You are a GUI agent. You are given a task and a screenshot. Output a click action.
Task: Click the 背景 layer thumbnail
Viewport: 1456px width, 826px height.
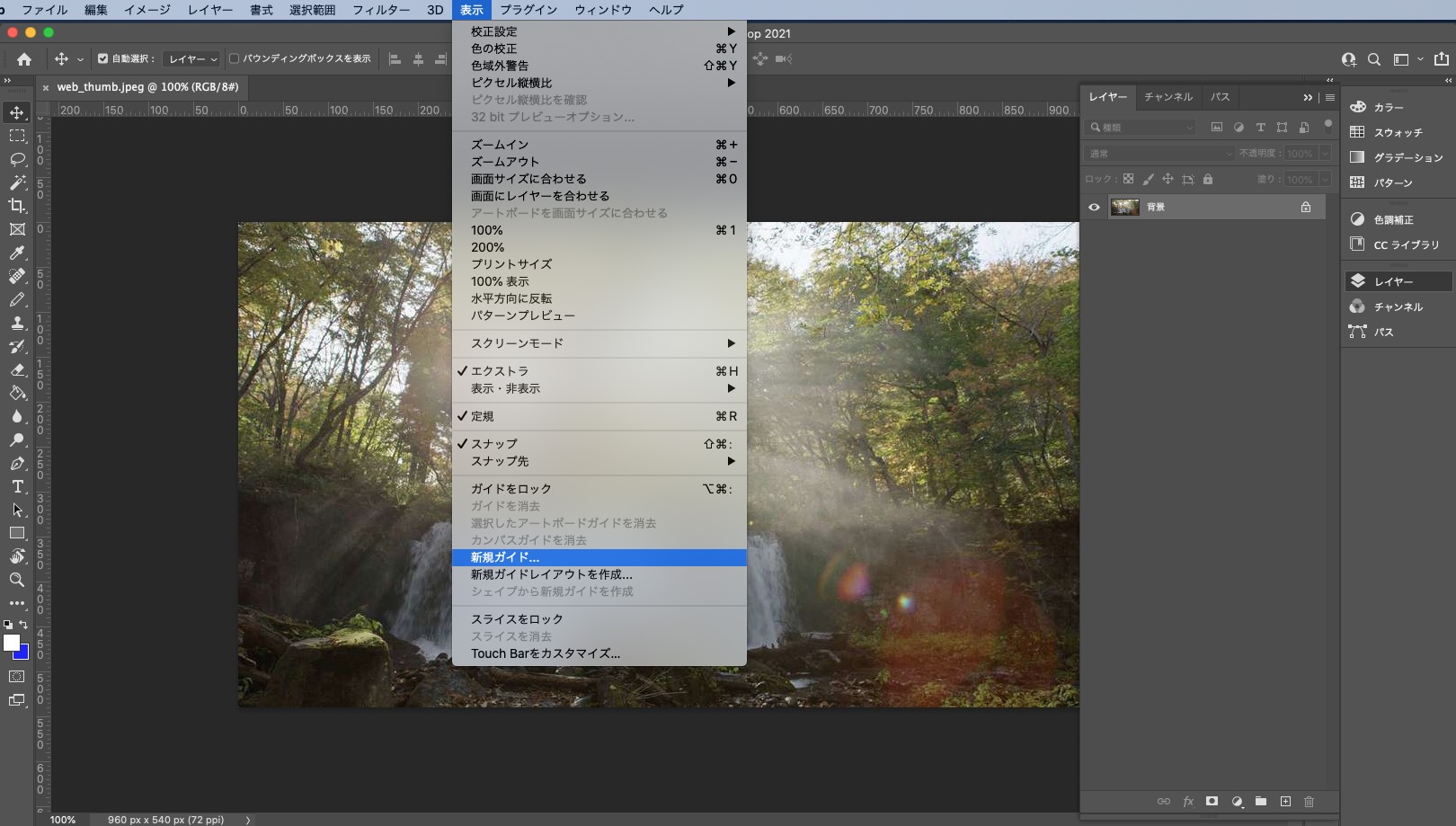pyautogui.click(x=1124, y=207)
